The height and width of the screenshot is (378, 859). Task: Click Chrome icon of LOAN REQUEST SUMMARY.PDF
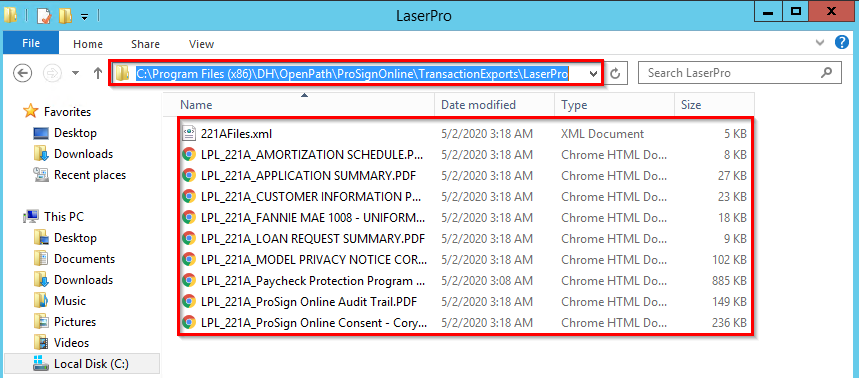[189, 238]
